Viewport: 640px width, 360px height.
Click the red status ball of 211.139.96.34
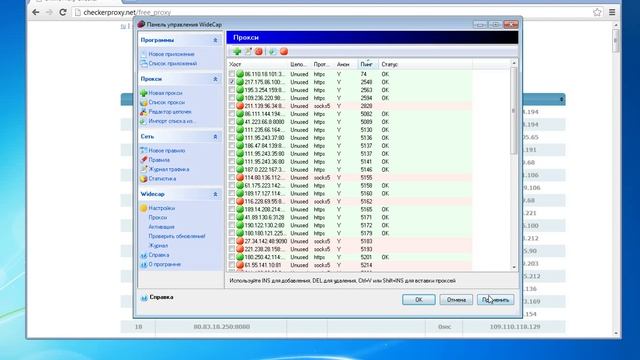coord(240,106)
